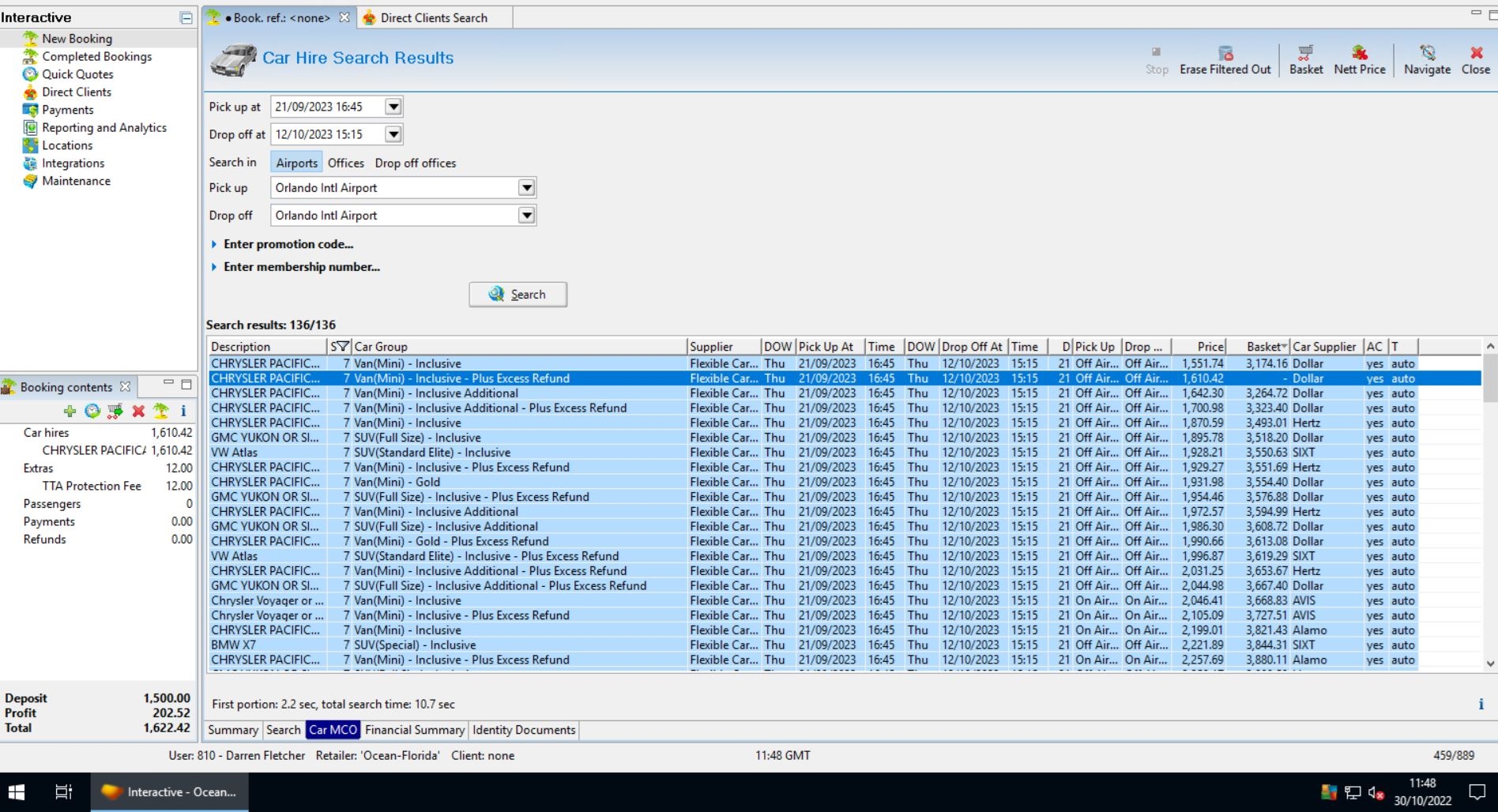1498x812 pixels.
Task: Click the muted volume tray icon
Action: 1376,792
